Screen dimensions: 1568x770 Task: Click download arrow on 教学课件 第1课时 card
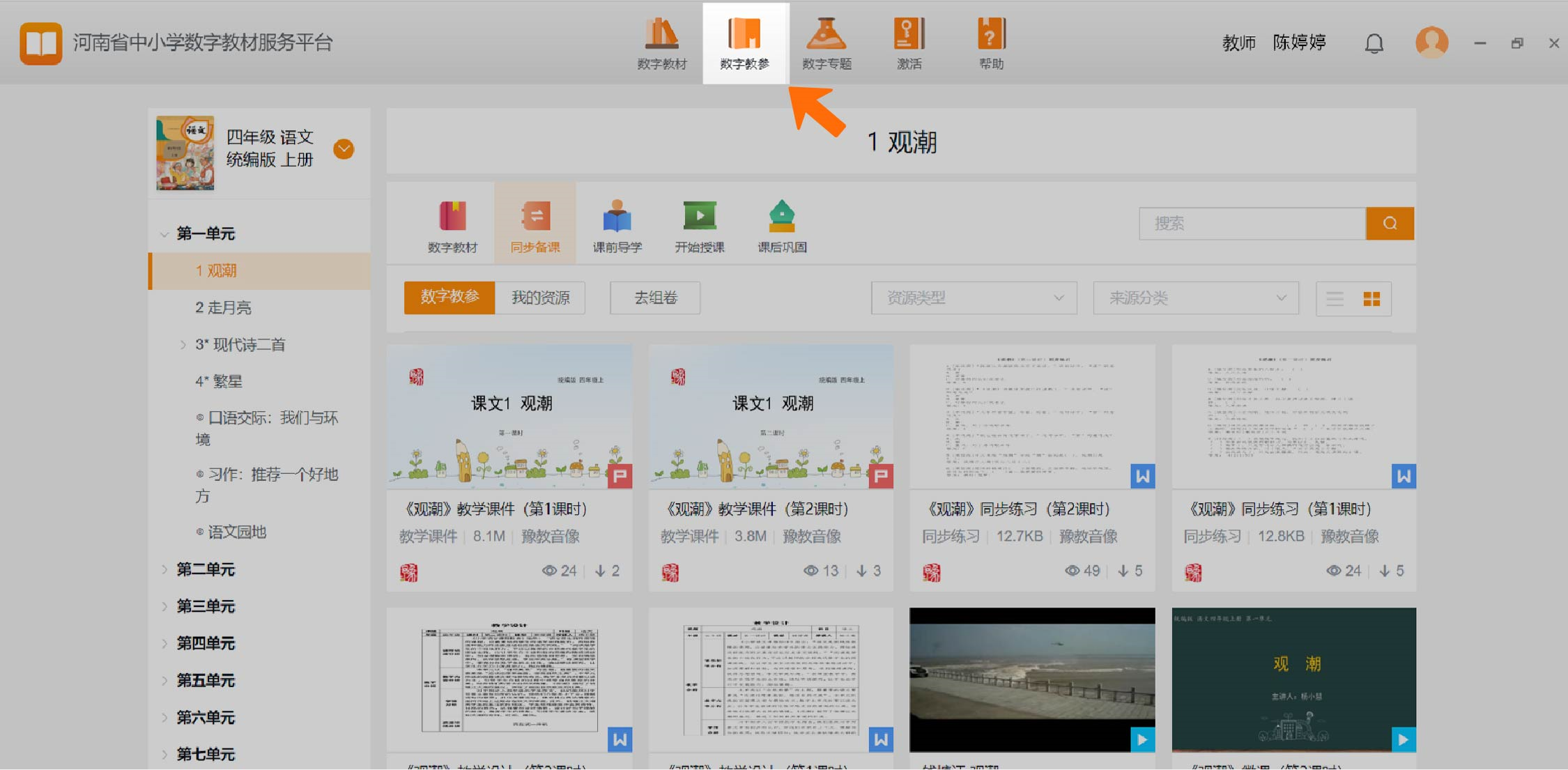point(600,571)
